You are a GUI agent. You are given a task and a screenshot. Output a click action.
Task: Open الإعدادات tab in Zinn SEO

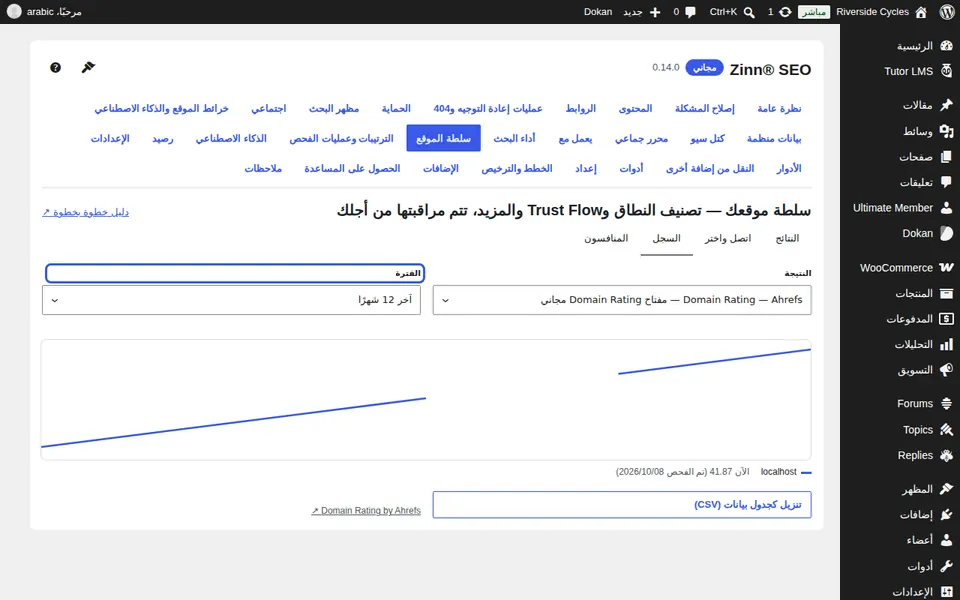110,138
